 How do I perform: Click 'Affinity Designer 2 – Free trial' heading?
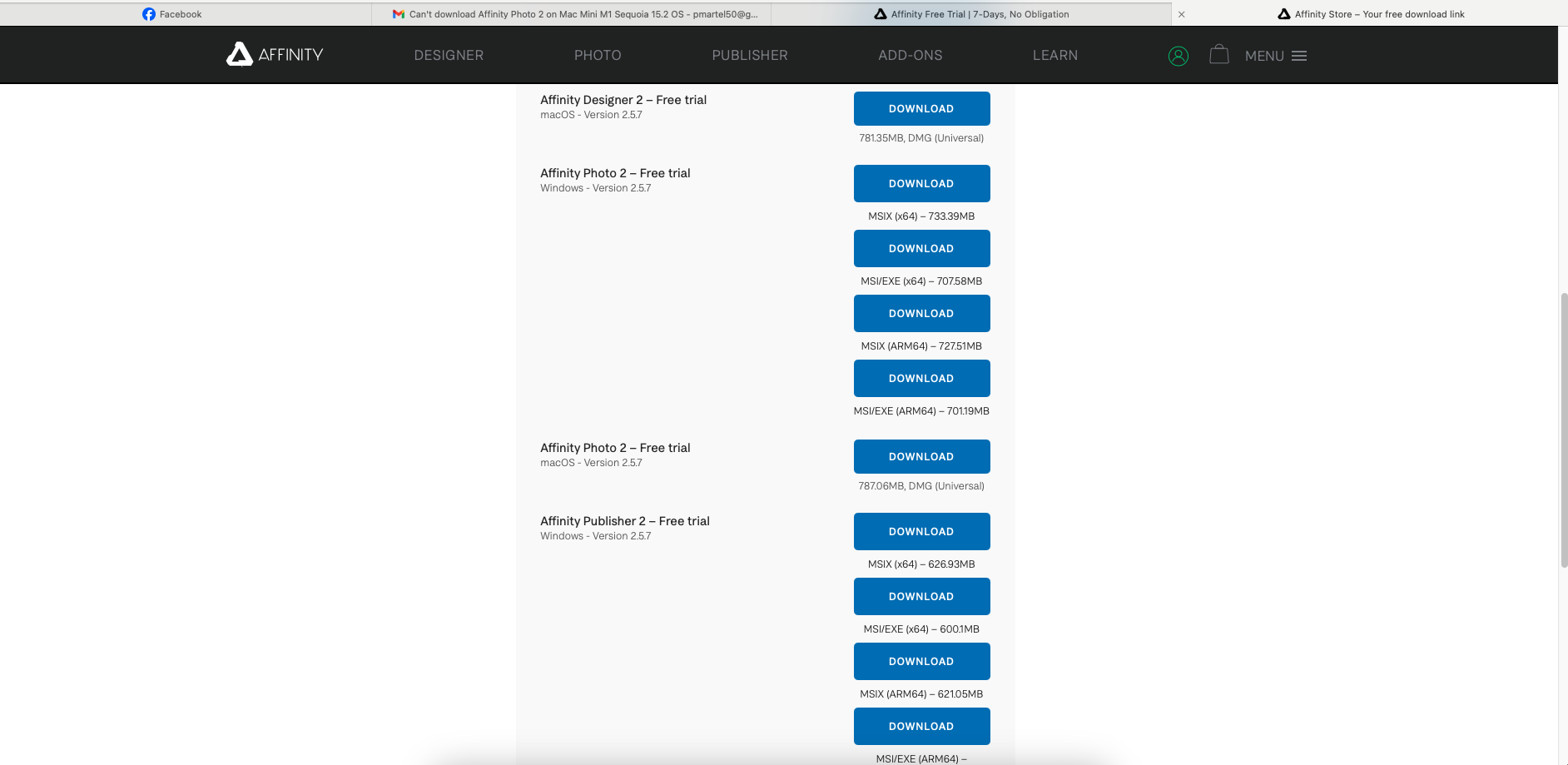coord(623,100)
